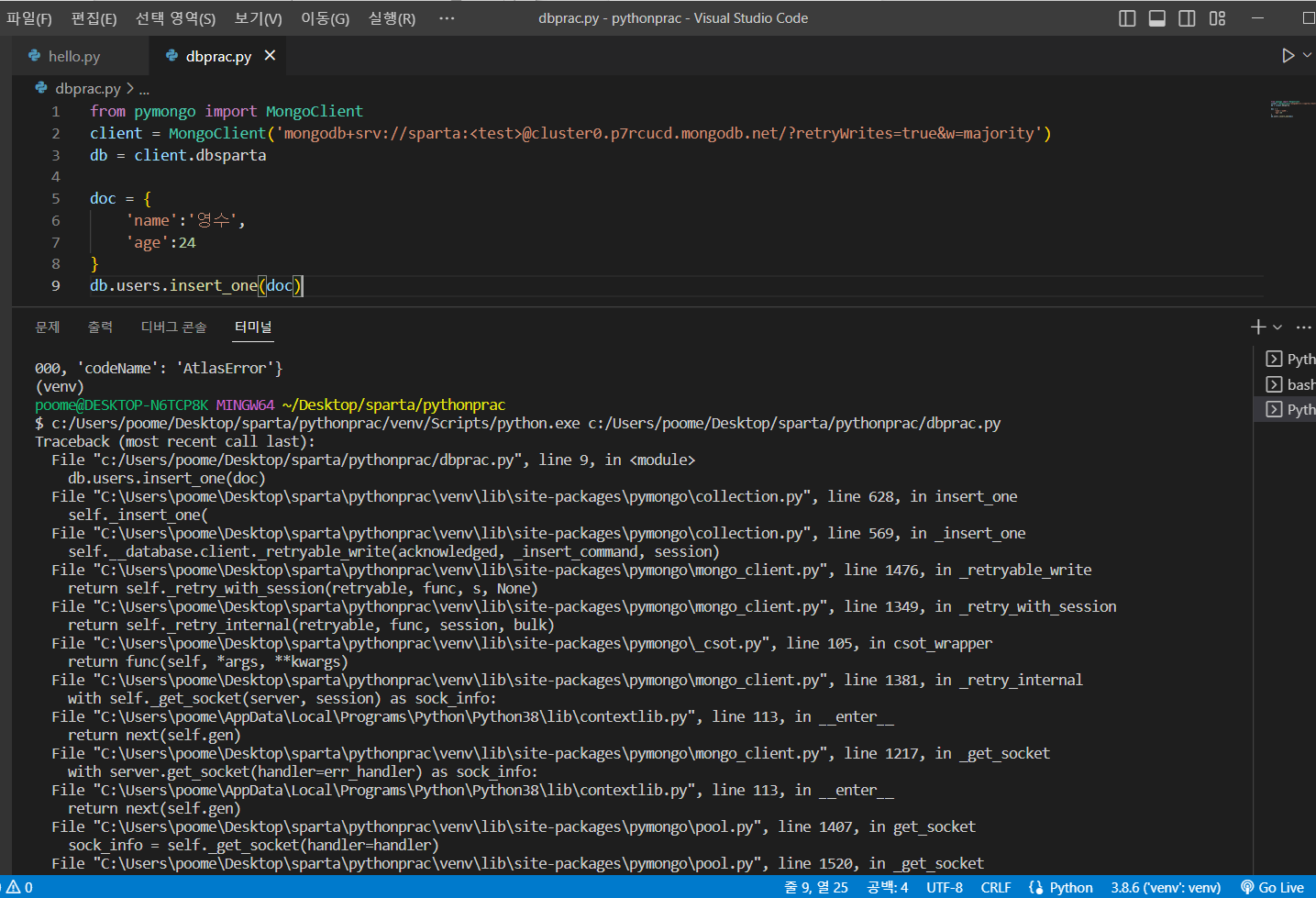This screenshot has width=1316, height=898.
Task: Run the Python file with play icon
Action: [1288, 56]
